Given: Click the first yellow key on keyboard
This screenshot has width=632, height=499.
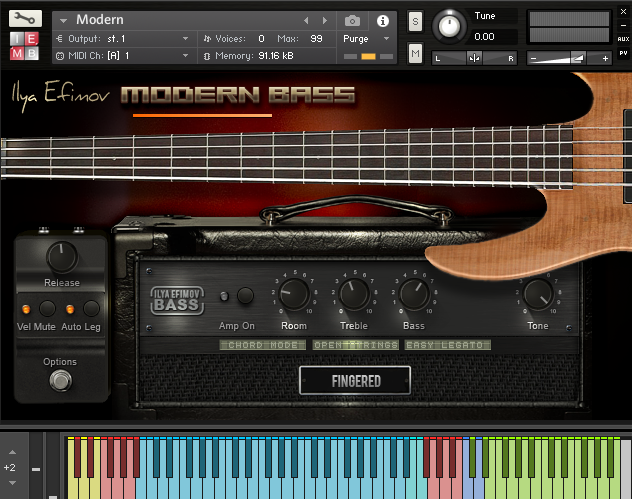Looking at the screenshot, I should coord(71,484).
